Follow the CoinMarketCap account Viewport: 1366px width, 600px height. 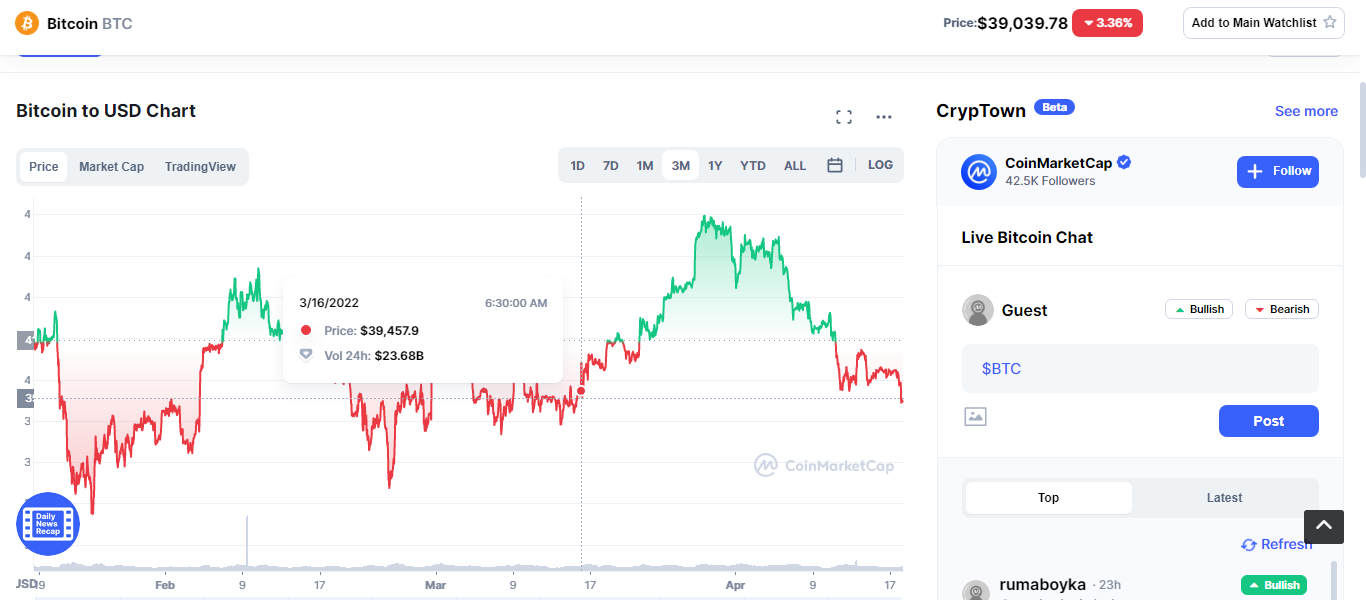pyautogui.click(x=1277, y=171)
